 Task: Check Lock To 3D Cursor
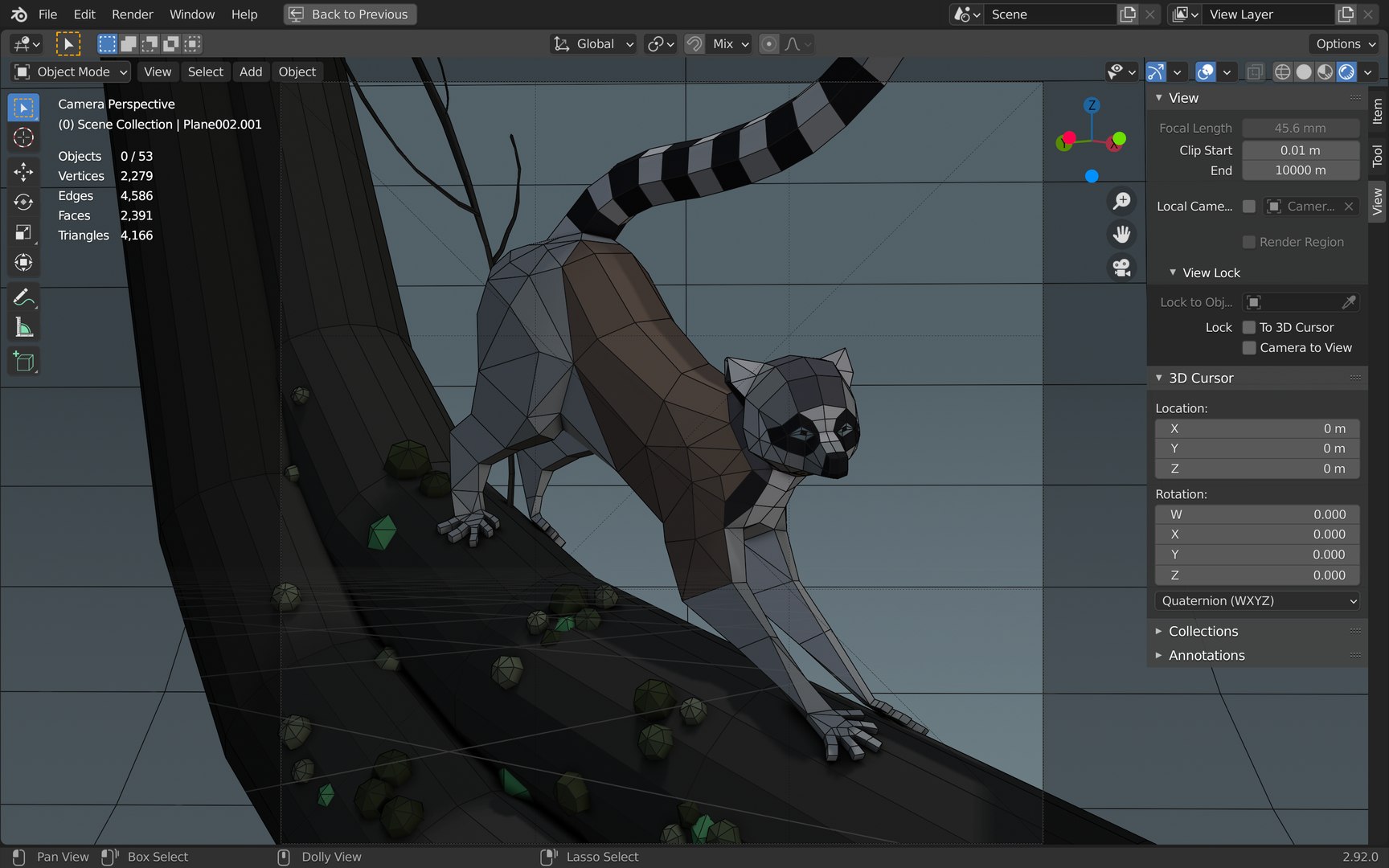[x=1248, y=327]
